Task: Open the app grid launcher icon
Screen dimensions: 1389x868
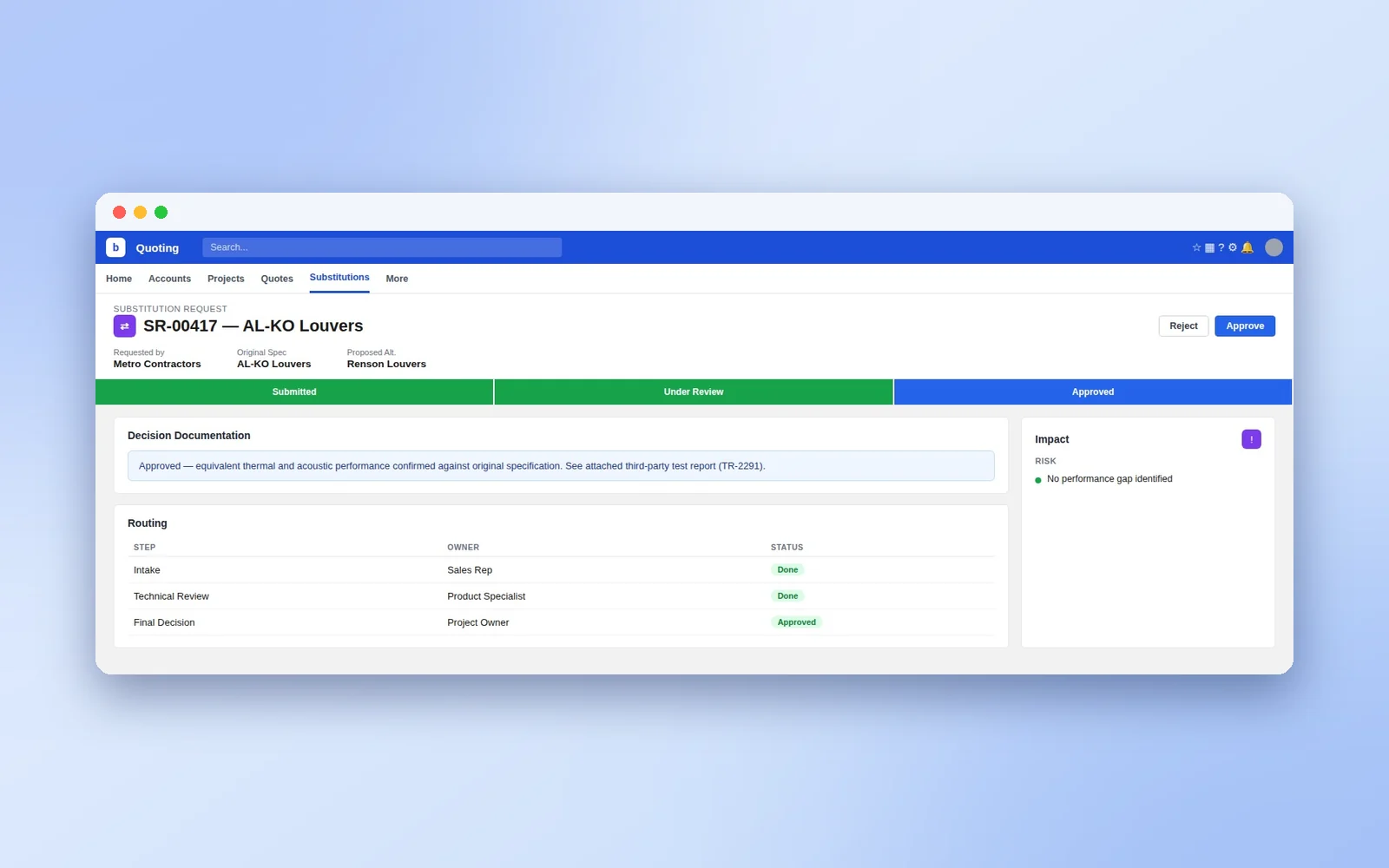Action: 1209,247
